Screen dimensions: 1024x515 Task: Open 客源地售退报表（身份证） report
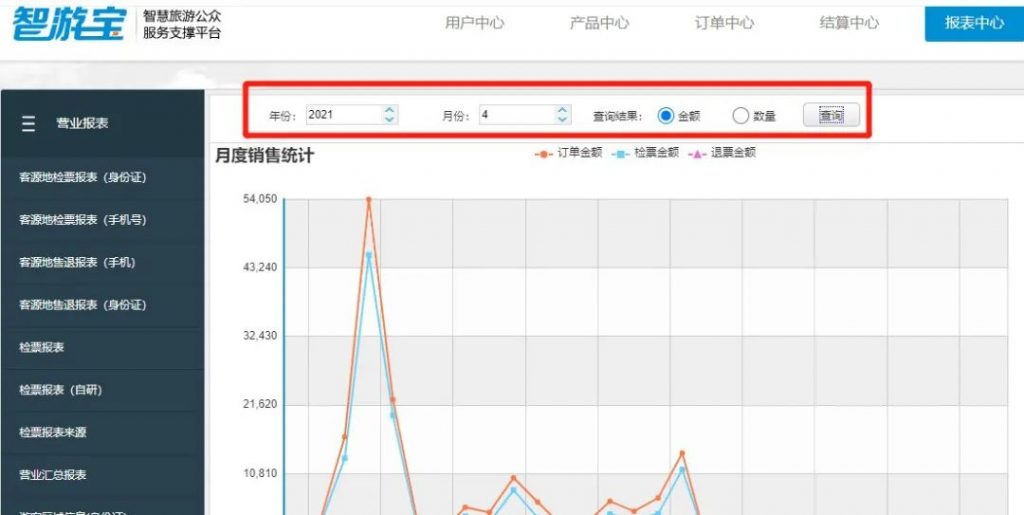(83, 305)
